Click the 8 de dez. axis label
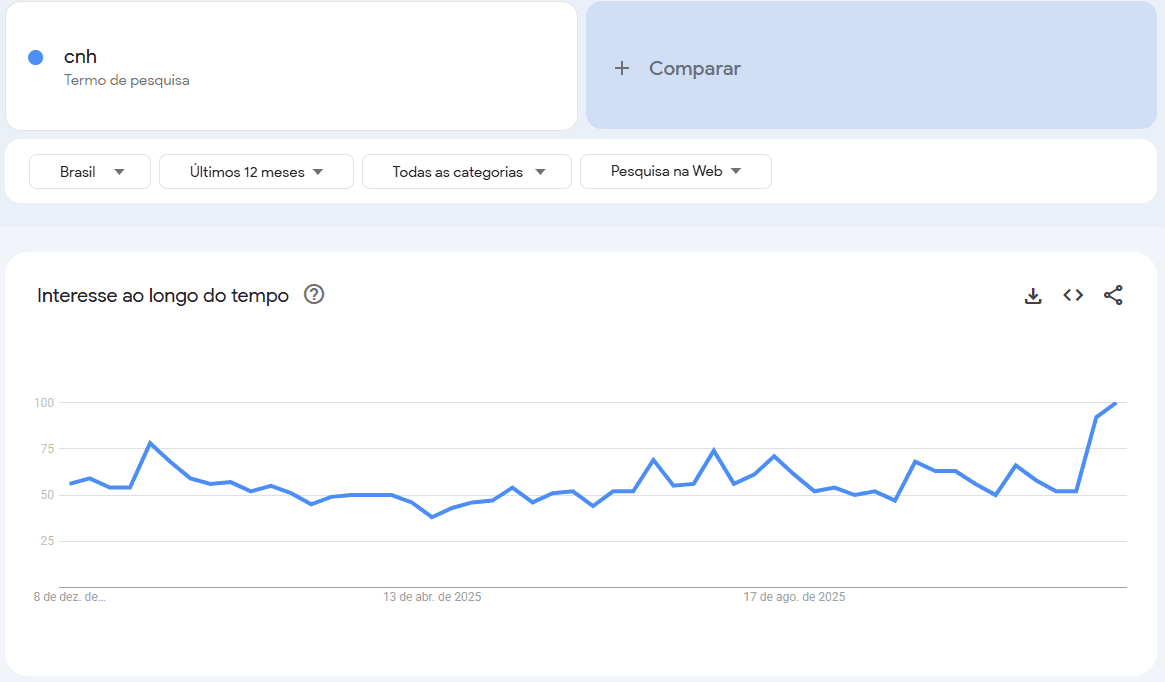This screenshot has height=682, width=1165. pos(69,597)
